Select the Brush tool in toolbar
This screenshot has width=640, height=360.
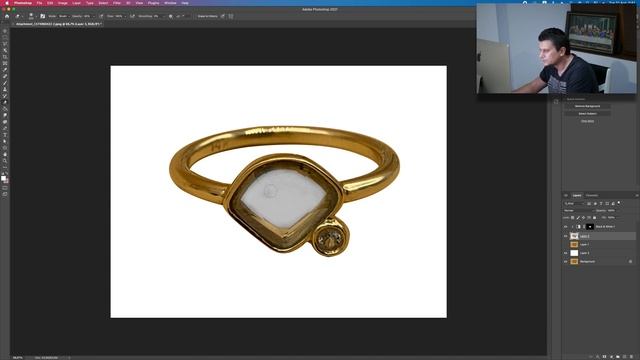click(x=5, y=83)
